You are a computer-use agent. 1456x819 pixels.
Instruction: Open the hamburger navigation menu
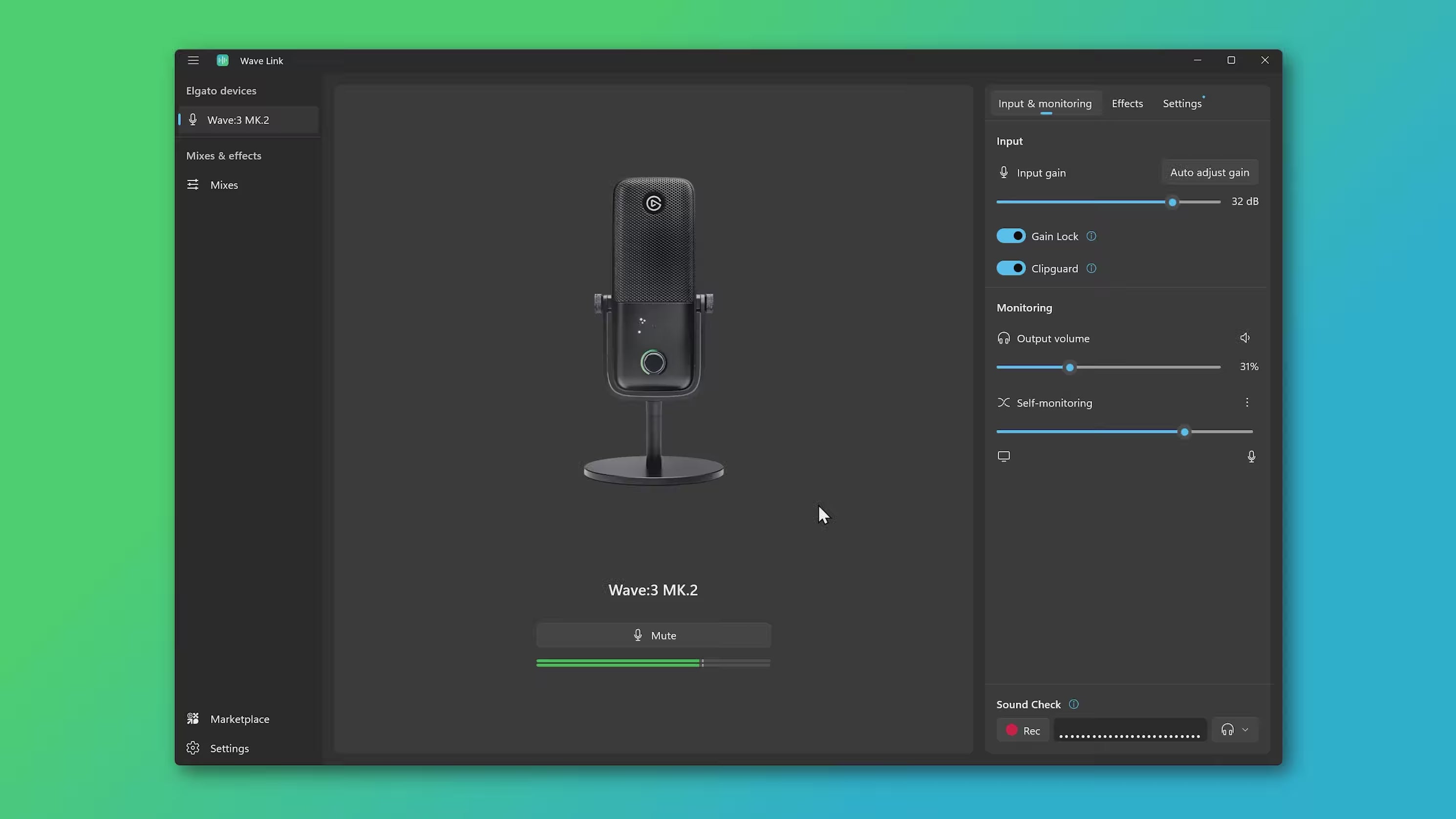point(193,61)
